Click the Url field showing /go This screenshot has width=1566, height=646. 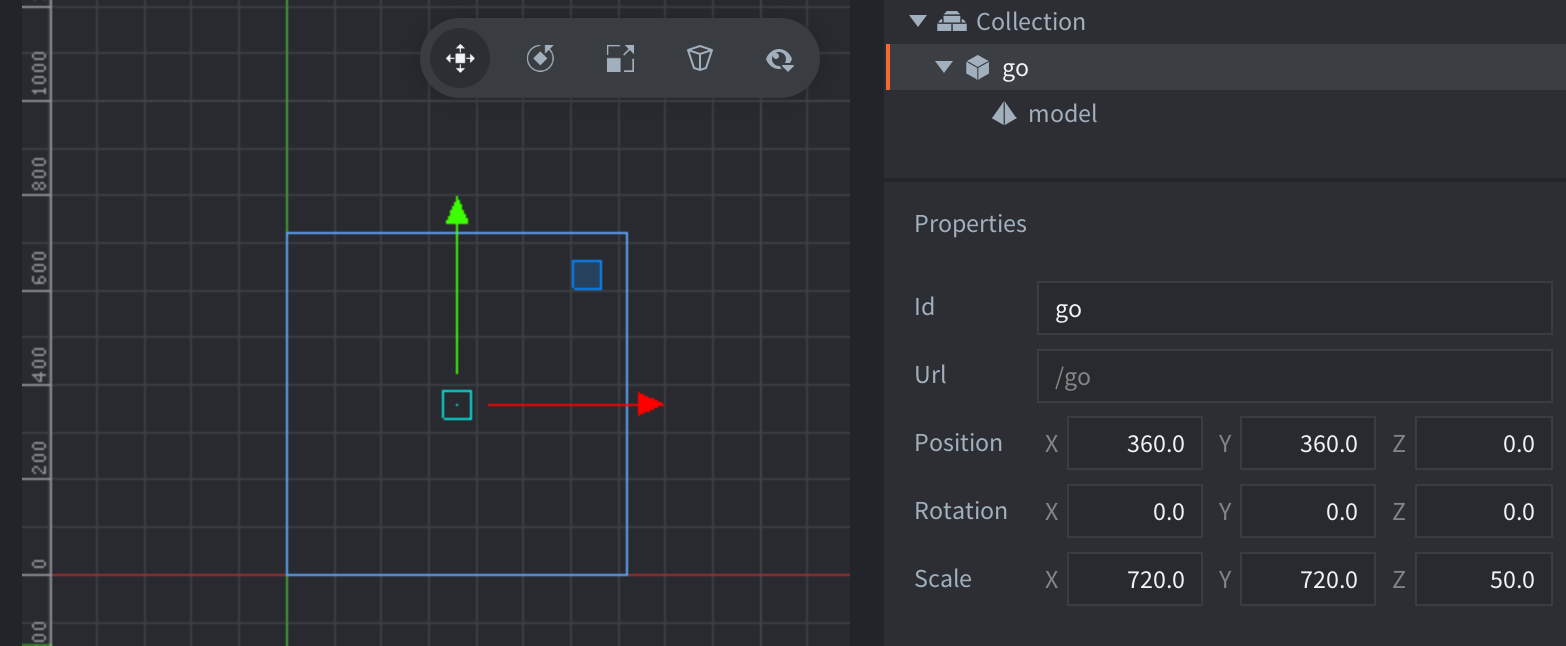tap(1294, 376)
